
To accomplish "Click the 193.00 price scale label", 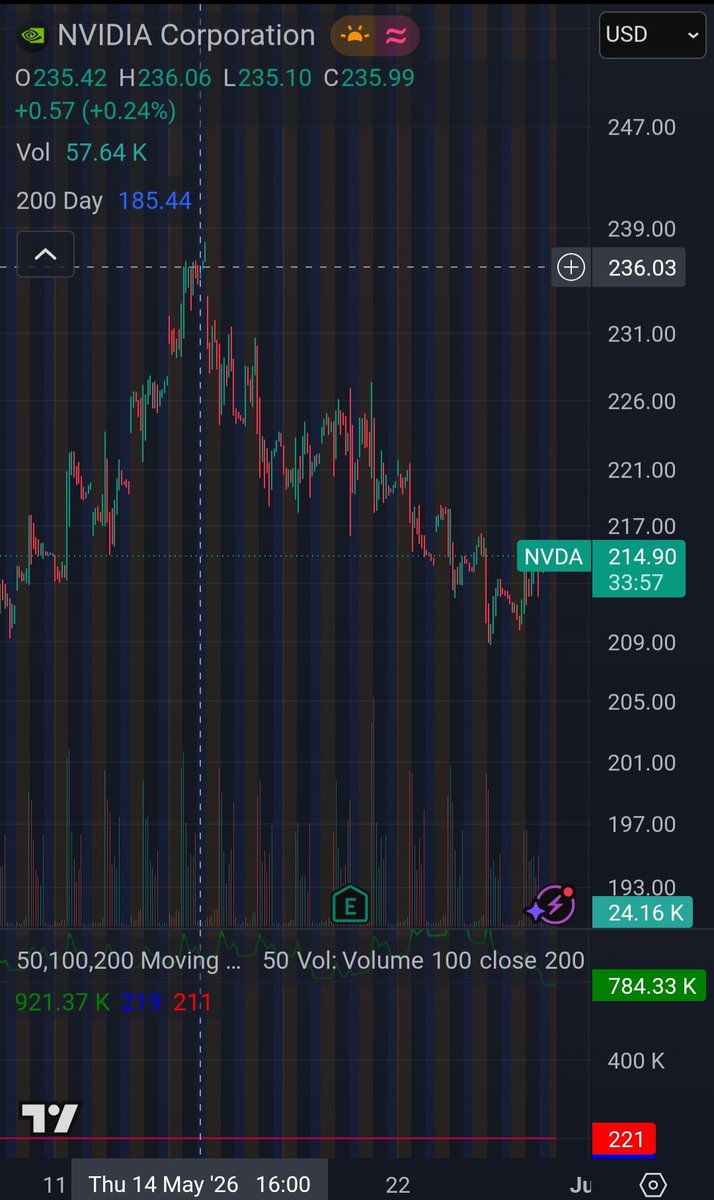I will click(x=641, y=887).
